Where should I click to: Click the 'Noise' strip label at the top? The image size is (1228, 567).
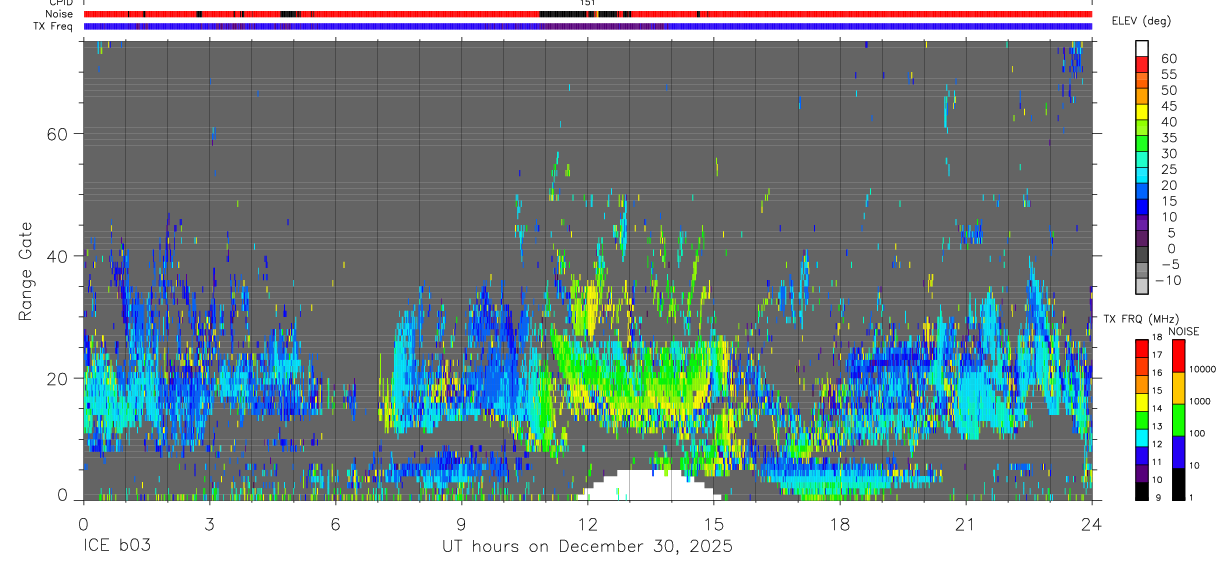(60, 14)
